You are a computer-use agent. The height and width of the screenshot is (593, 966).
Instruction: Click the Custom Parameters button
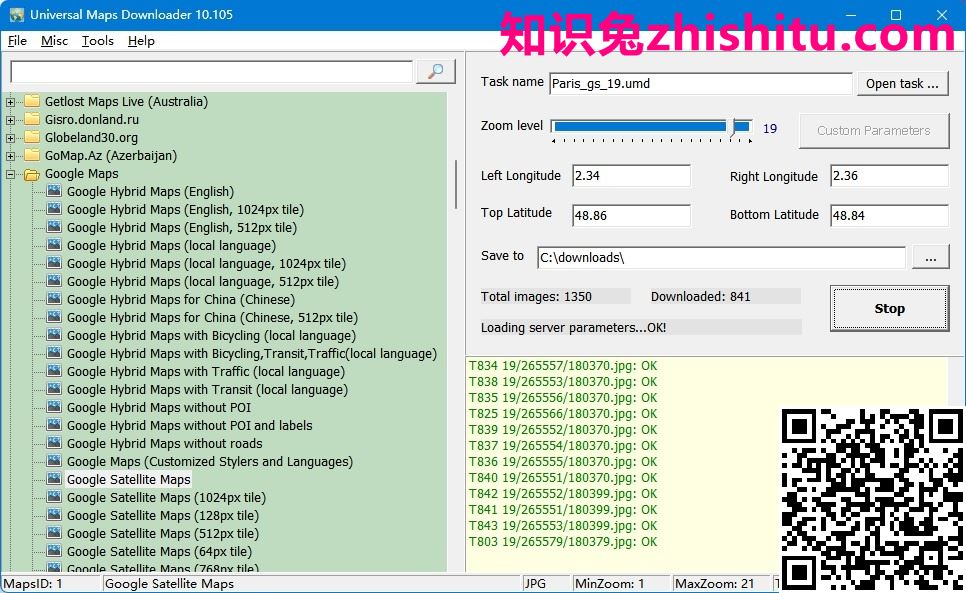874,131
